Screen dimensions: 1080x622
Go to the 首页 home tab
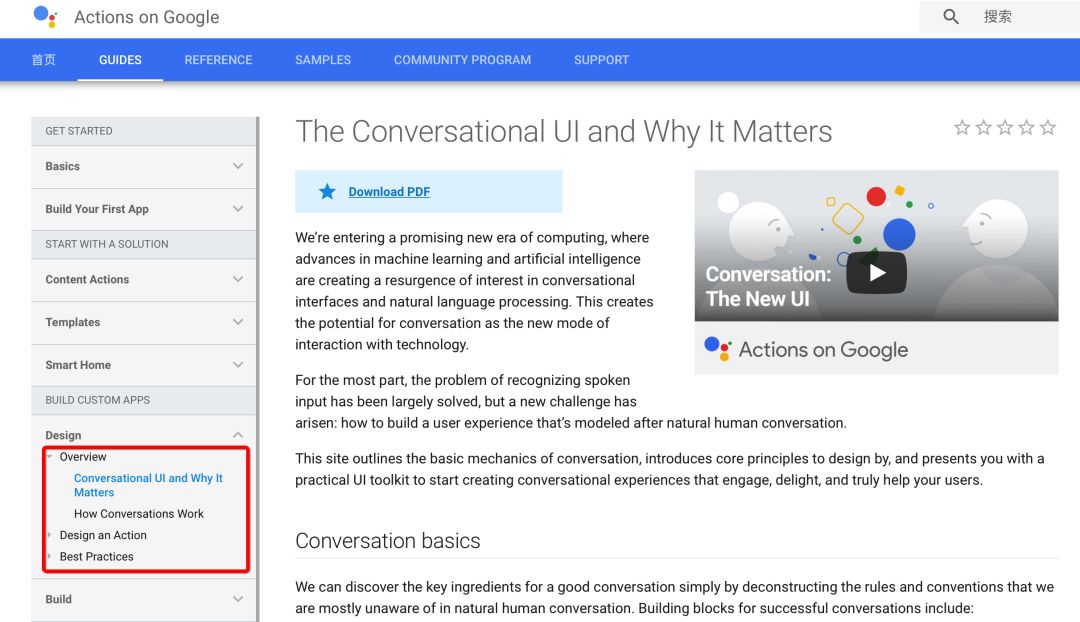(x=43, y=60)
